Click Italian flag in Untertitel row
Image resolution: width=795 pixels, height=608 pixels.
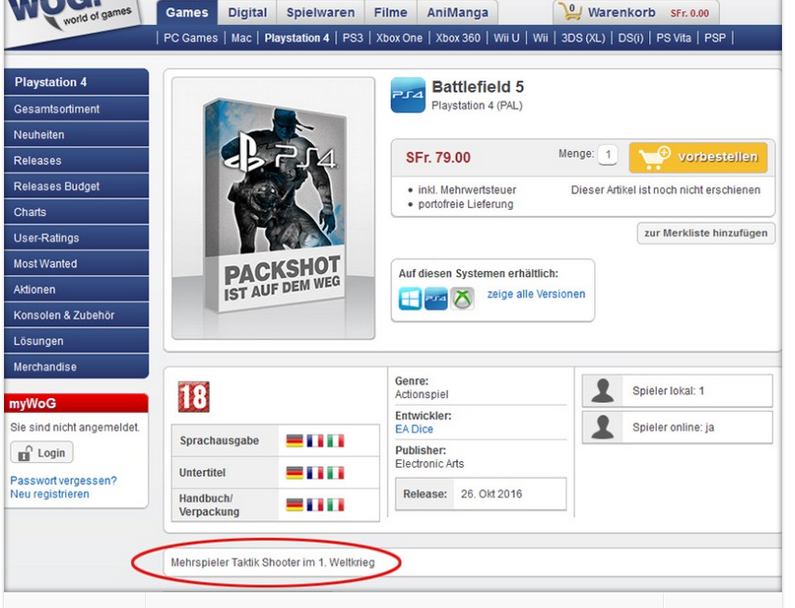click(335, 473)
